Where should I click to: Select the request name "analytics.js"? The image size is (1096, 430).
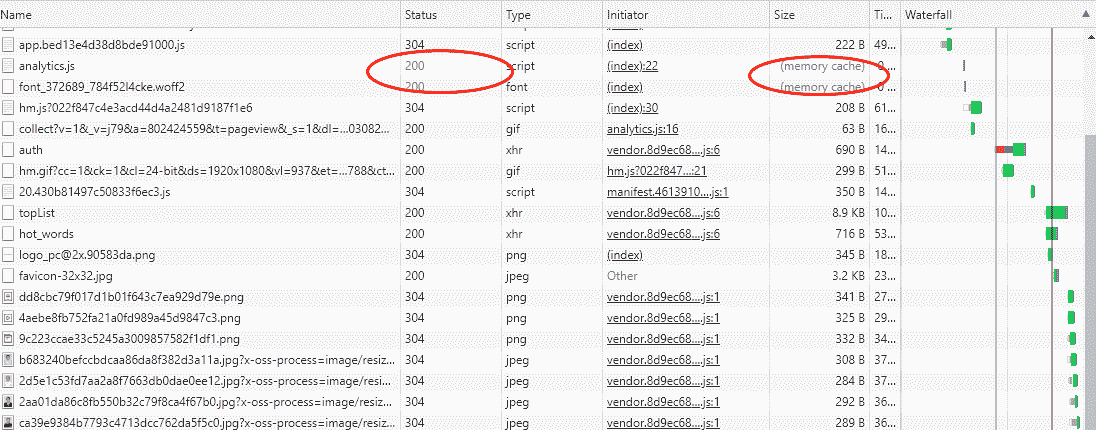(47, 66)
